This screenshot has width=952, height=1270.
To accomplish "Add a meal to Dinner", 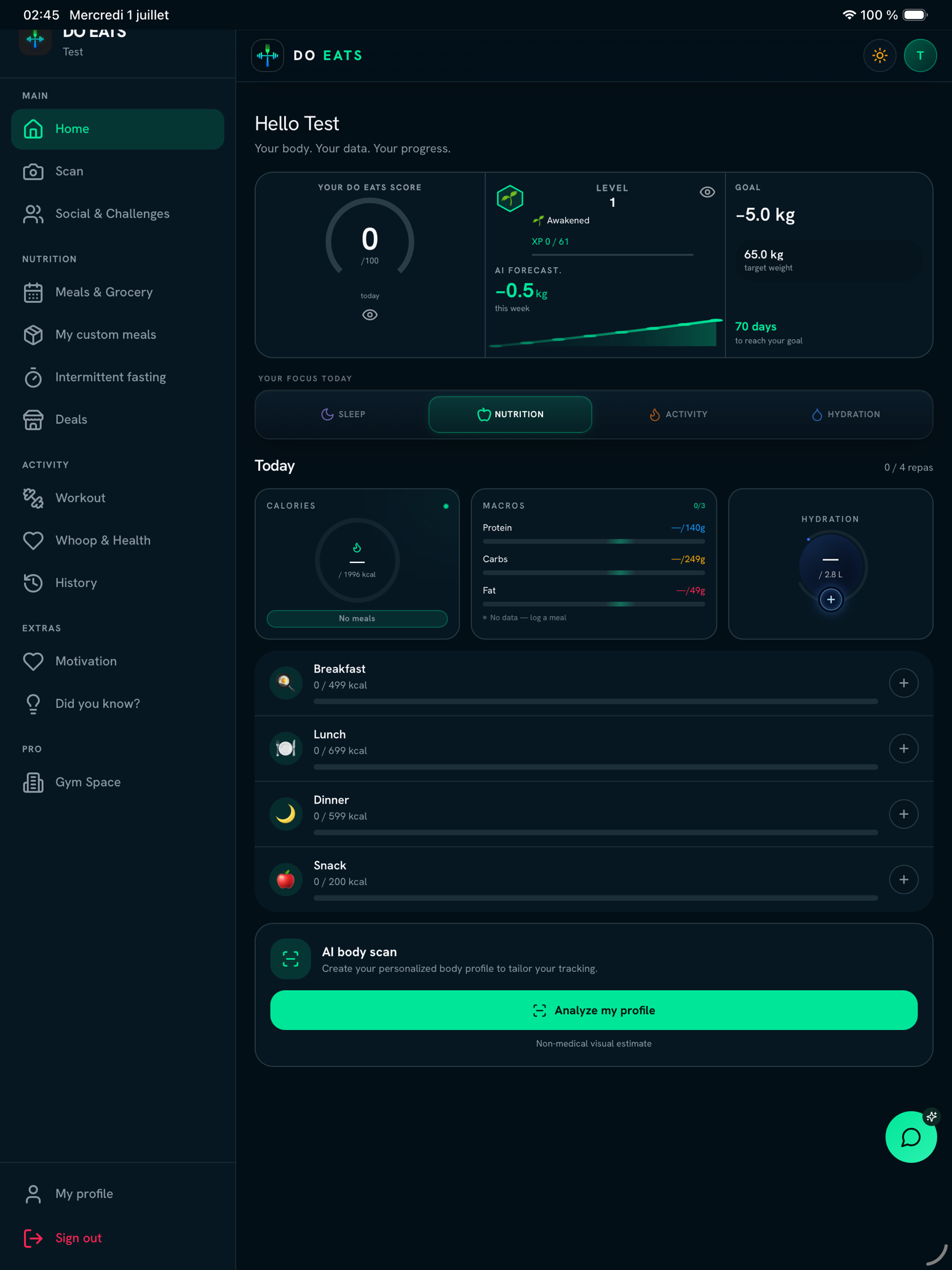I will tap(903, 814).
